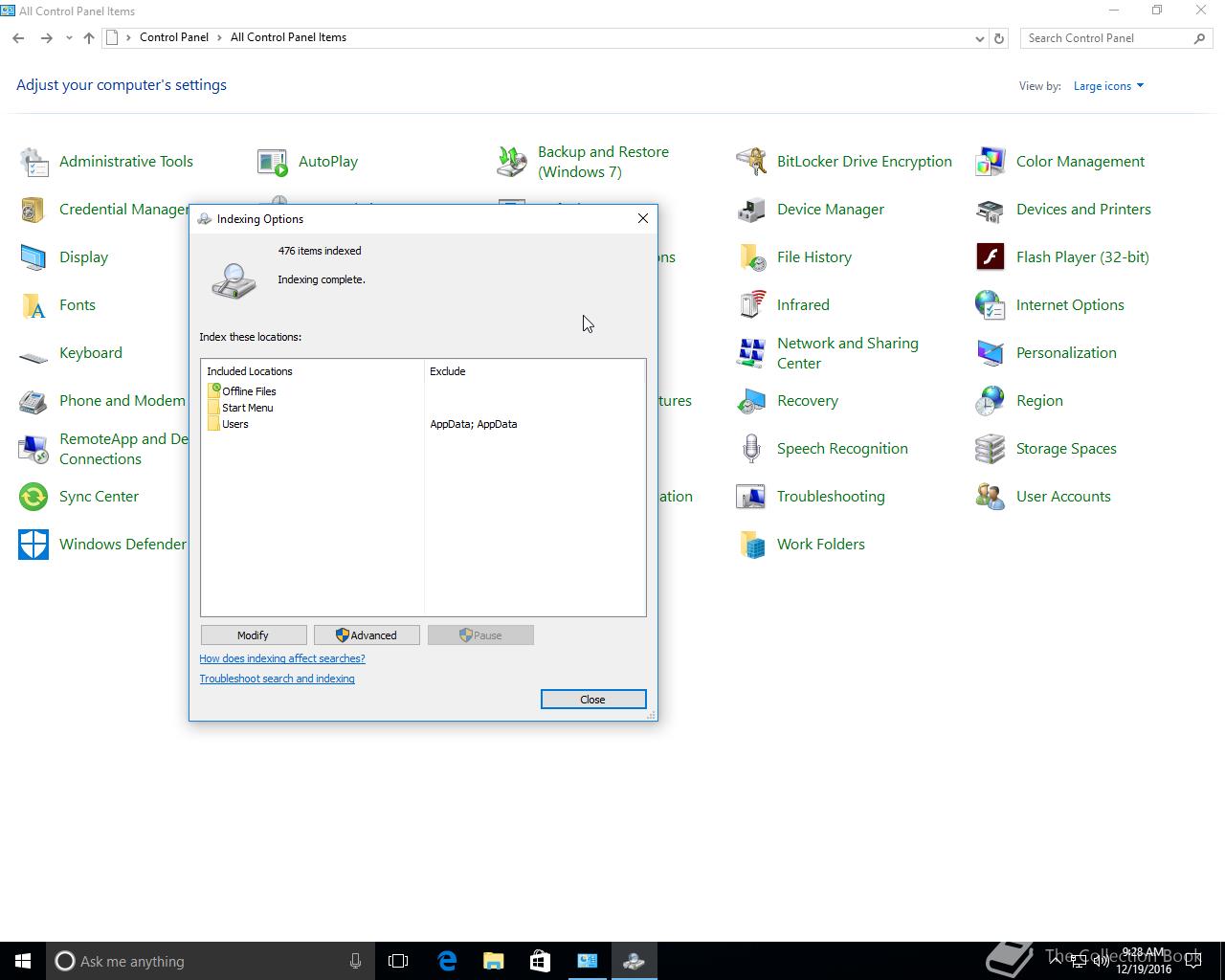Select the 'AppData; AppData' exclude entry
1225x980 pixels.
[x=474, y=424]
